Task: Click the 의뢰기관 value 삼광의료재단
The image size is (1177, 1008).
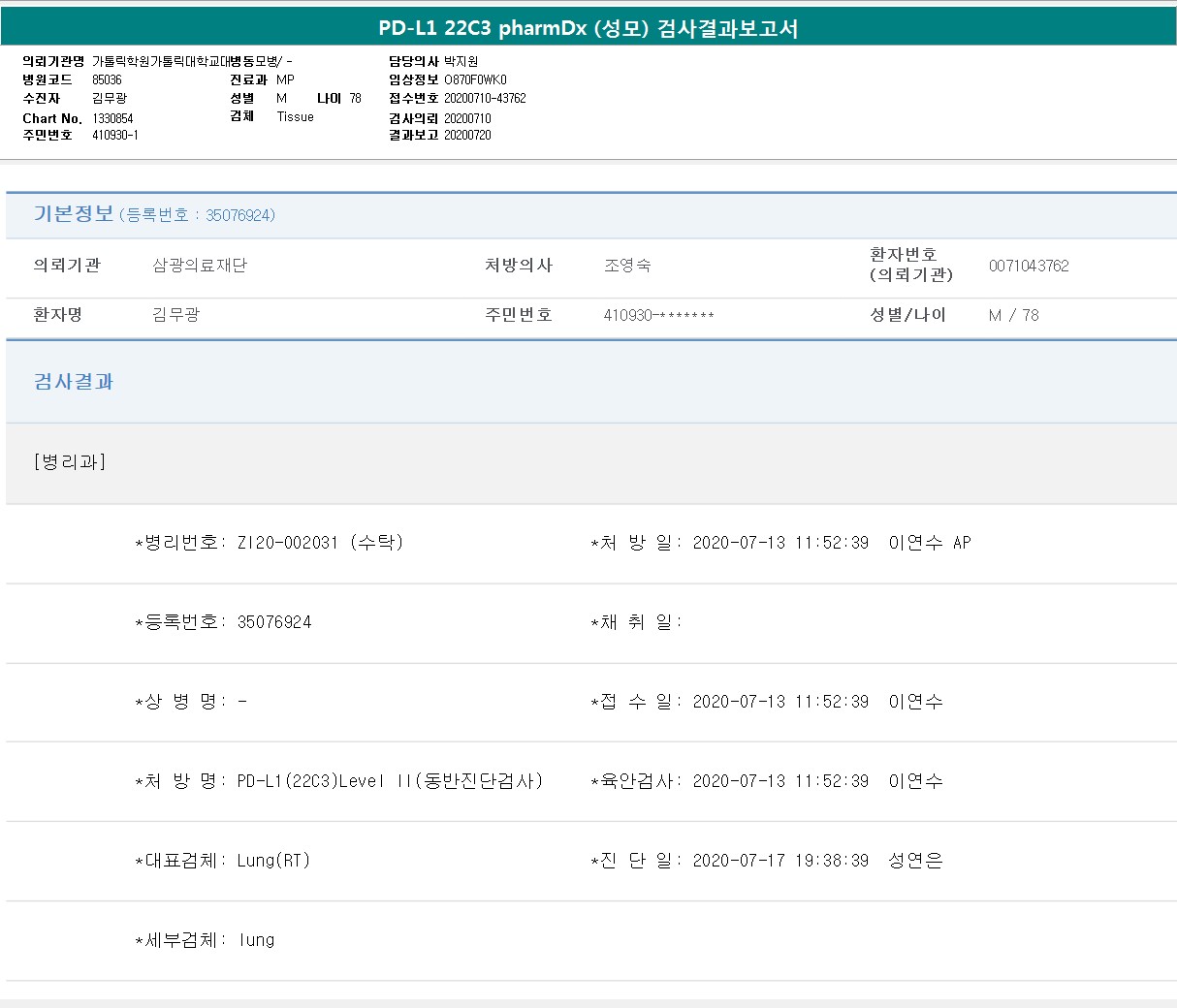Action: pyautogui.click(x=200, y=266)
